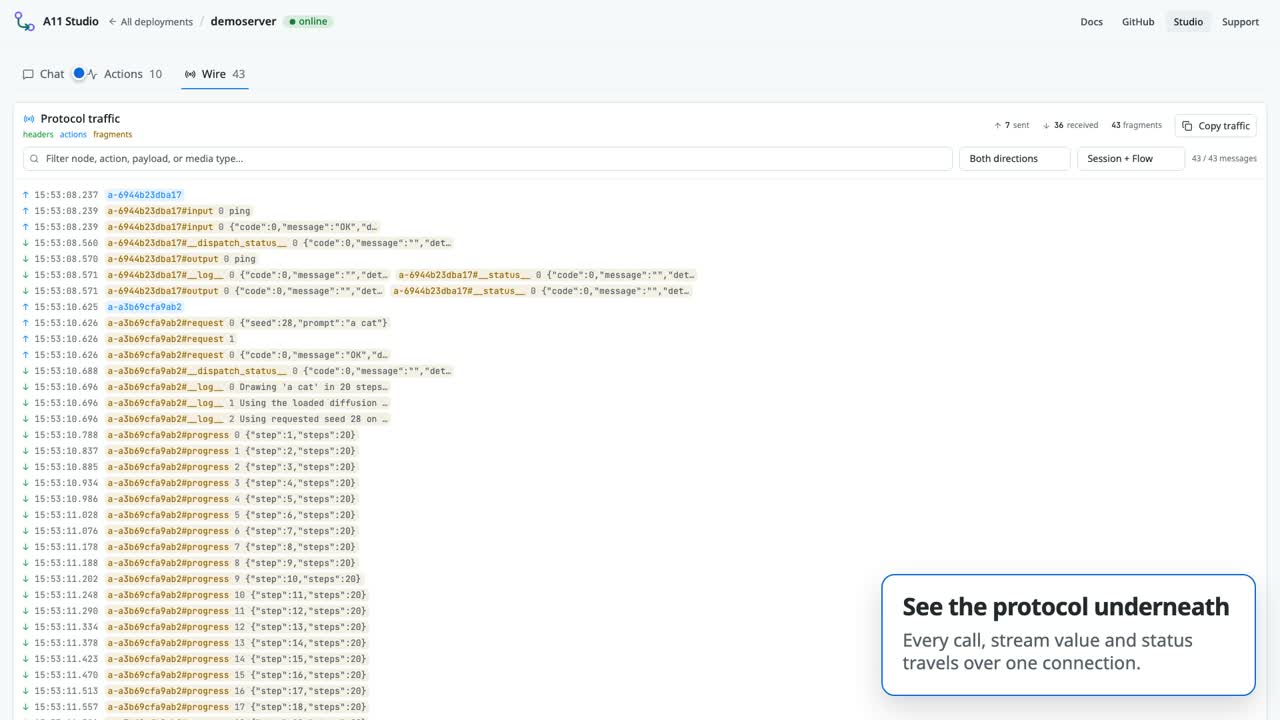Click the A11 Studio logo icon
1280x720 pixels.
pyautogui.click(x=24, y=21)
